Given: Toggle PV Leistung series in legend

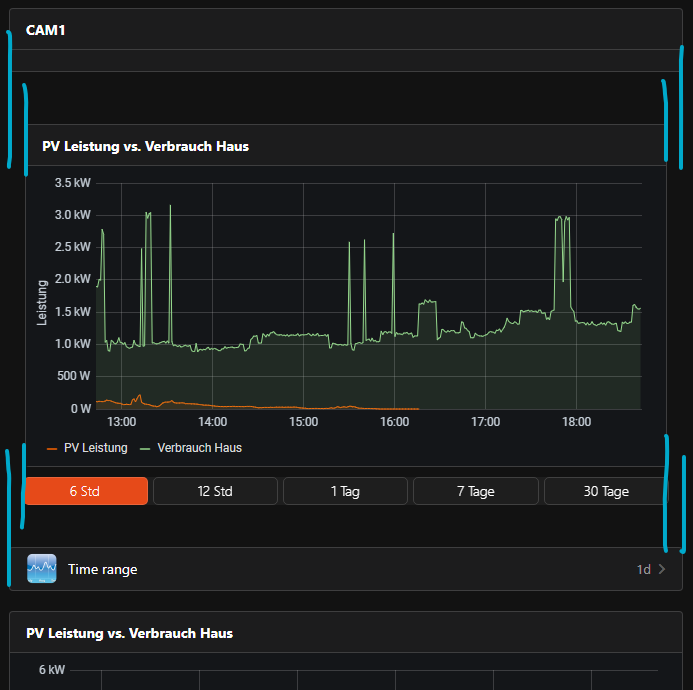Looking at the screenshot, I should tap(95, 448).
